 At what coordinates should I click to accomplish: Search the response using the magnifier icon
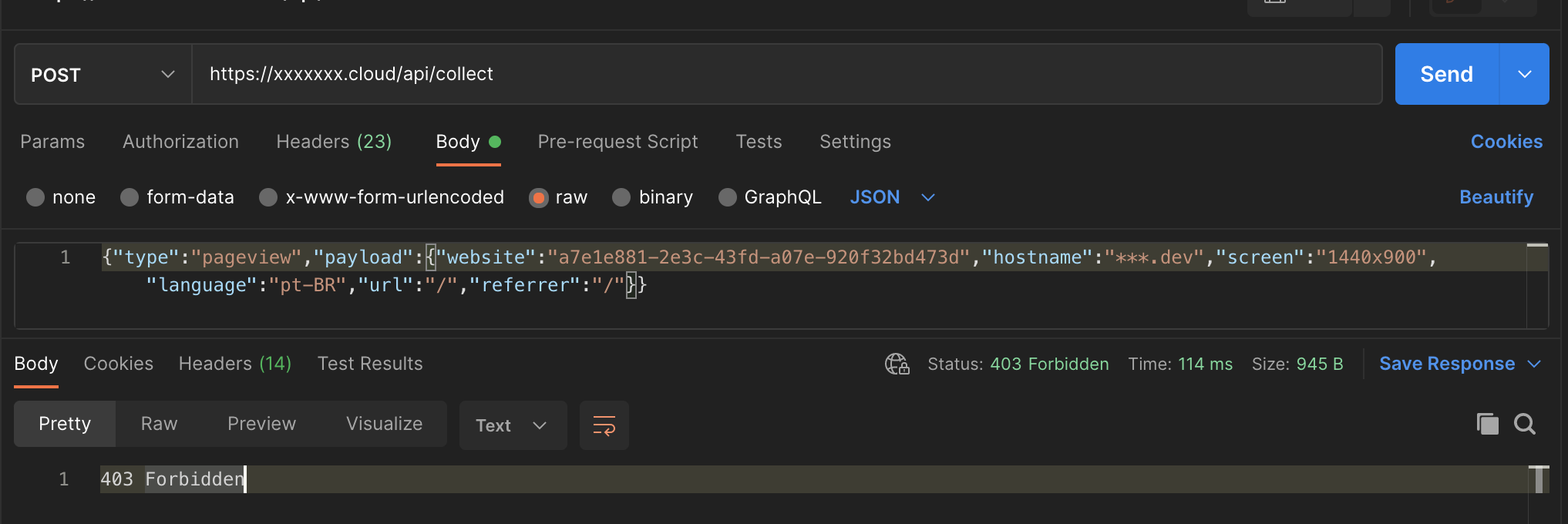(x=1525, y=424)
